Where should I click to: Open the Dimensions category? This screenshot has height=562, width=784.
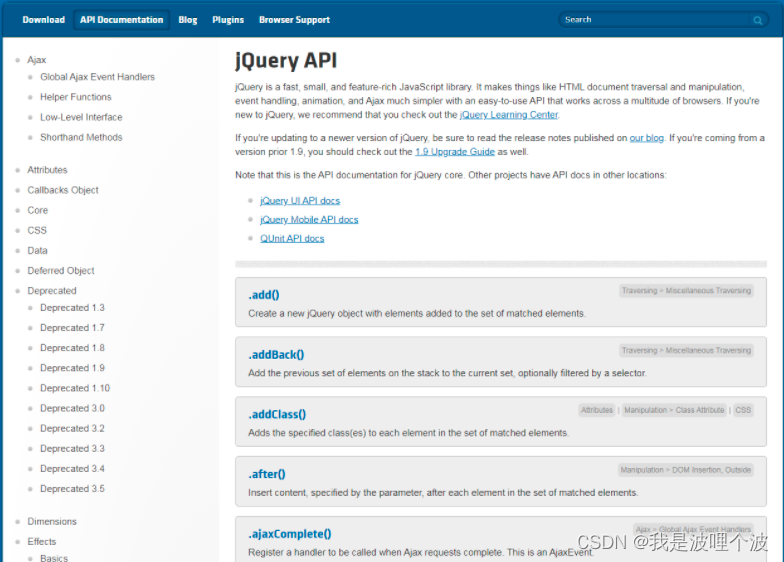52,521
